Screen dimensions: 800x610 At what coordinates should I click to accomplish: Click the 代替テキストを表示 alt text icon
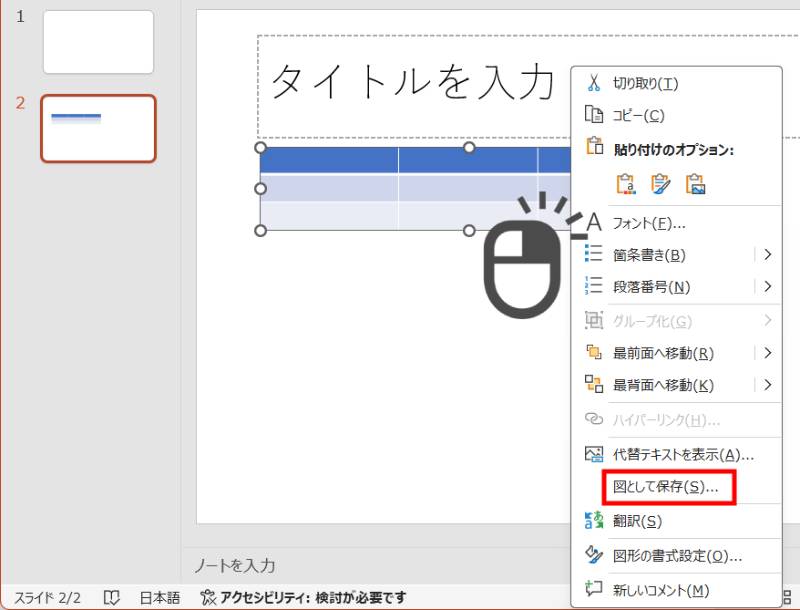click(x=592, y=451)
